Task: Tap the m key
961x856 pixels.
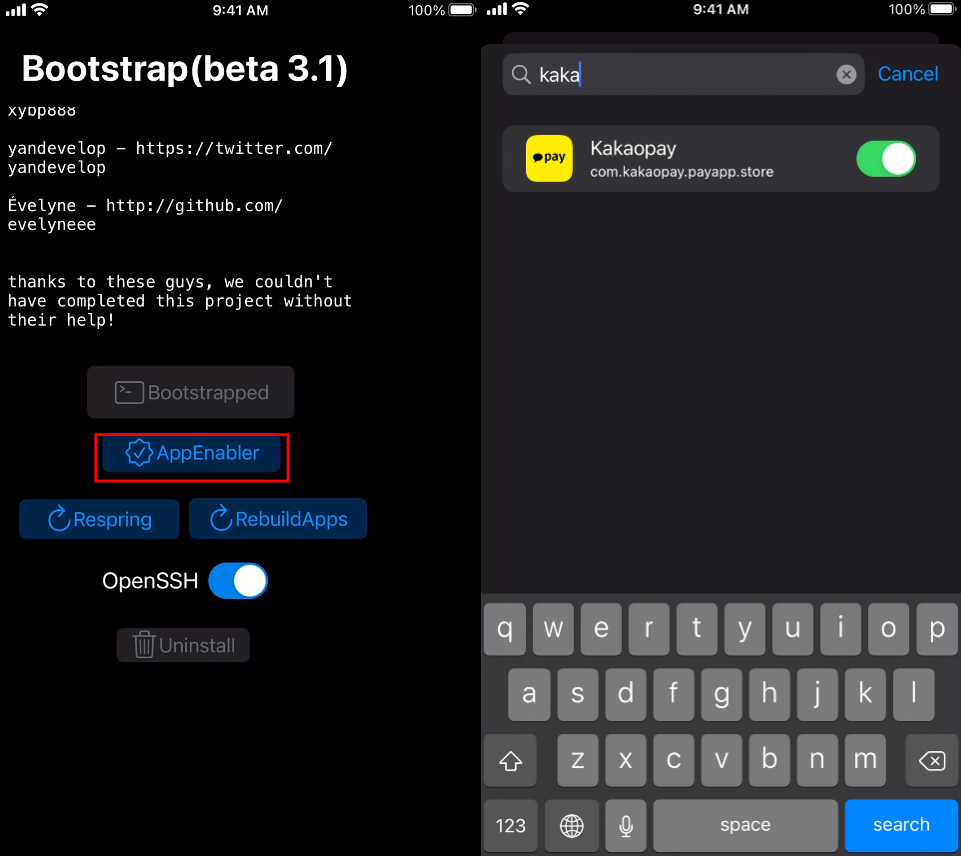Action: click(x=865, y=760)
